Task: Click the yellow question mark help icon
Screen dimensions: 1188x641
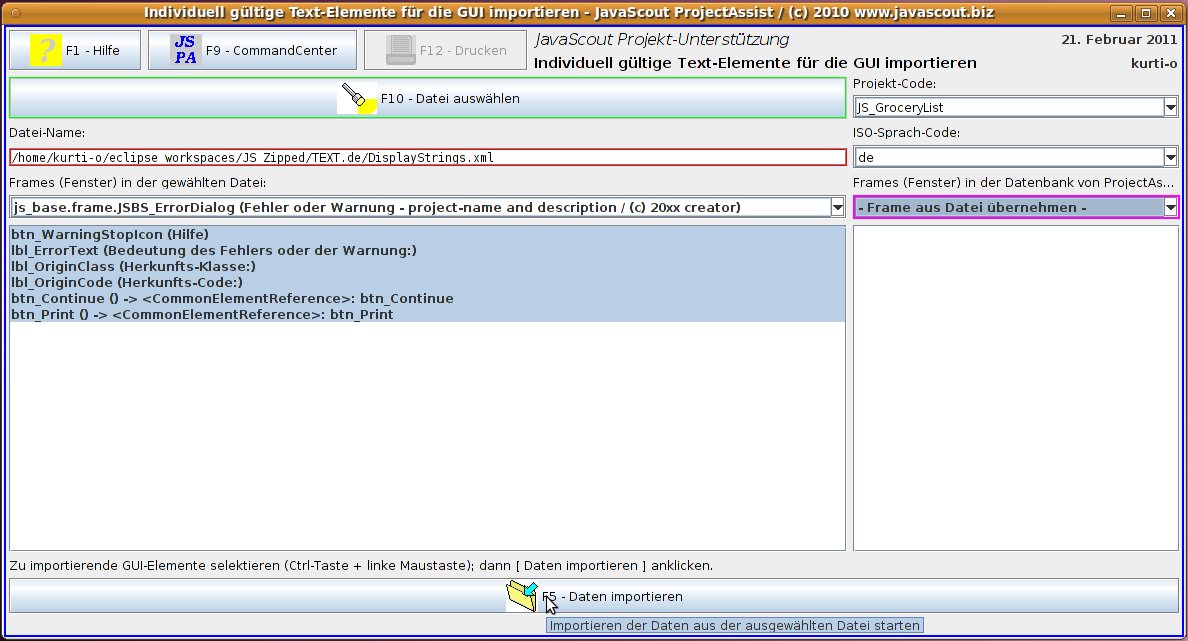Action: point(45,50)
